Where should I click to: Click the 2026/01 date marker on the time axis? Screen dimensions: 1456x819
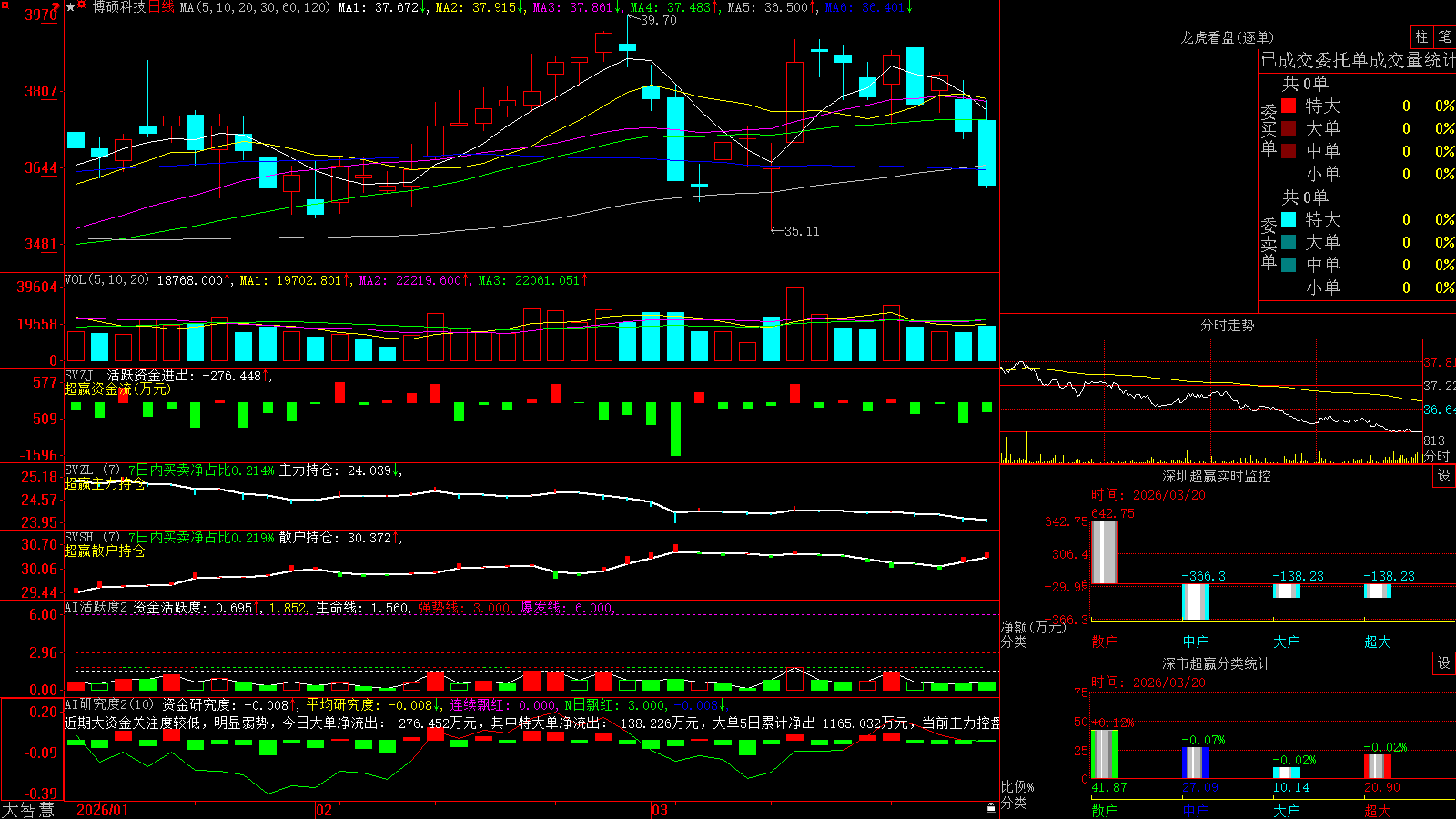coord(103,810)
